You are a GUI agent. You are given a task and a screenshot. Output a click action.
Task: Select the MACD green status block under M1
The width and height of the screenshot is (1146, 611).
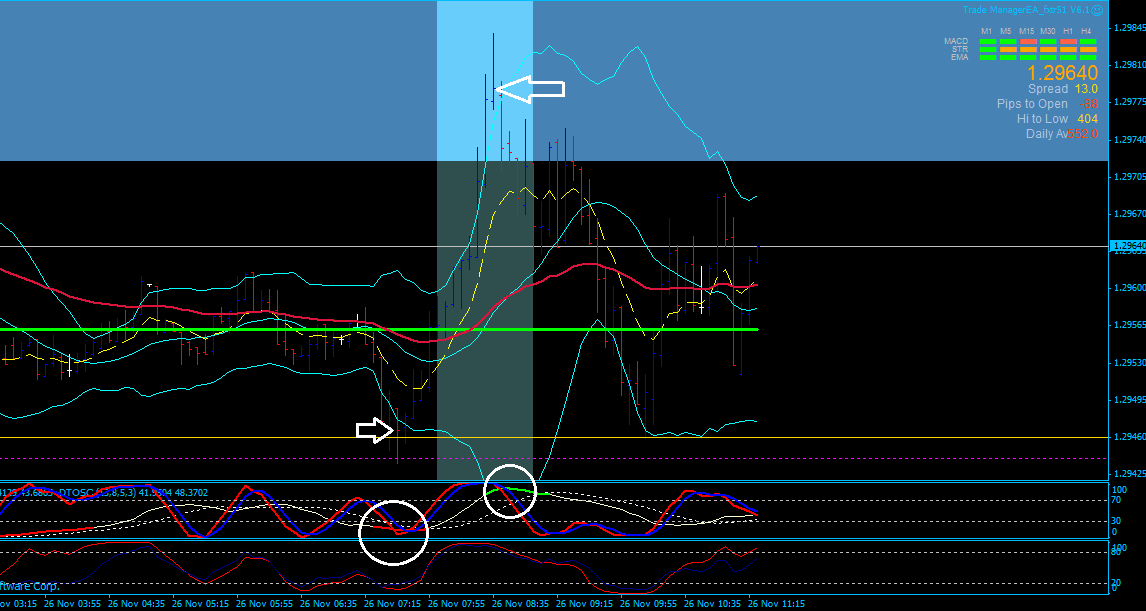[987, 41]
